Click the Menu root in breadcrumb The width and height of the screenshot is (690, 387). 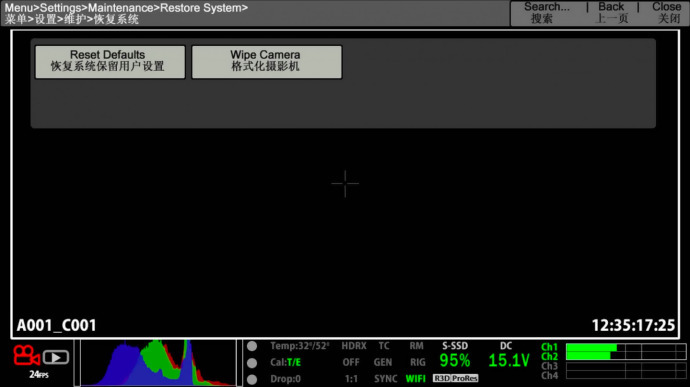18,8
